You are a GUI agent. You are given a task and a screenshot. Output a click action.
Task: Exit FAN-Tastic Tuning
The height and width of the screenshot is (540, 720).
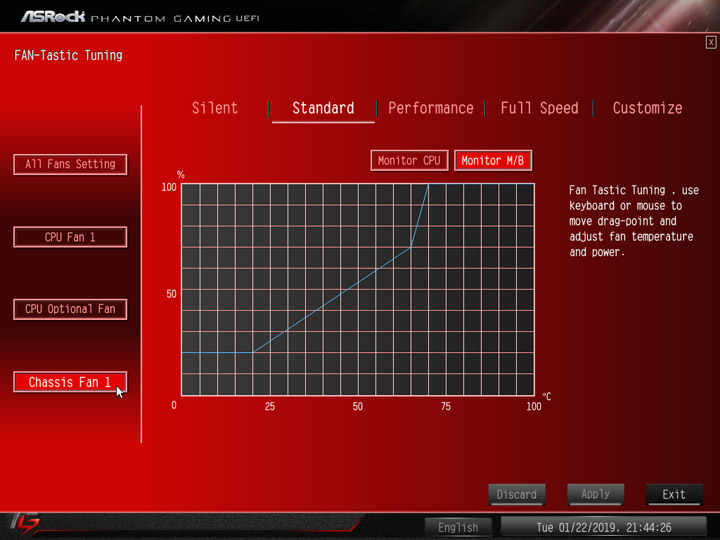674,494
